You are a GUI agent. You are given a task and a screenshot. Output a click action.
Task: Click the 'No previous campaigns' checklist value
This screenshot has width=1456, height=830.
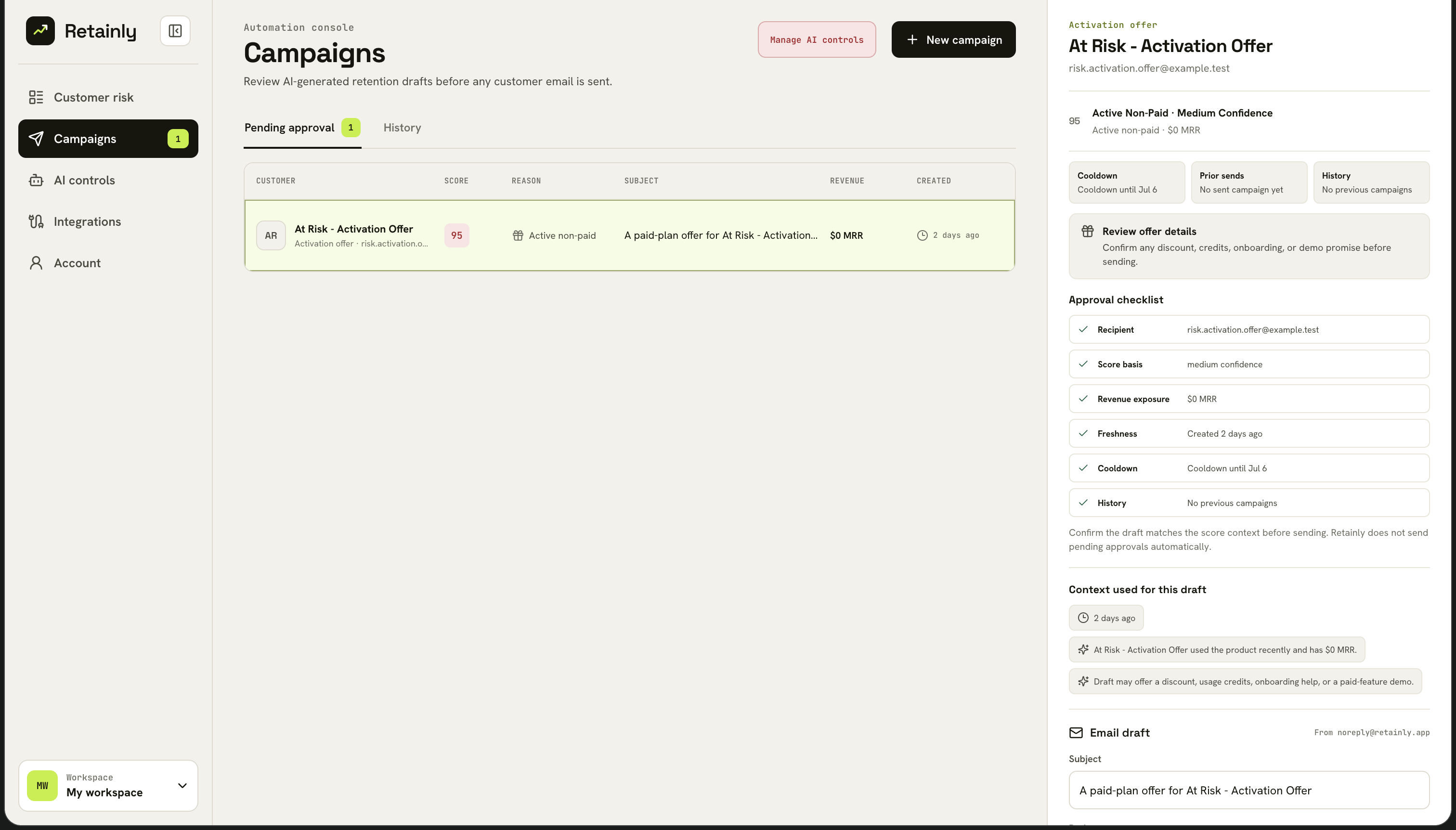click(x=1232, y=503)
